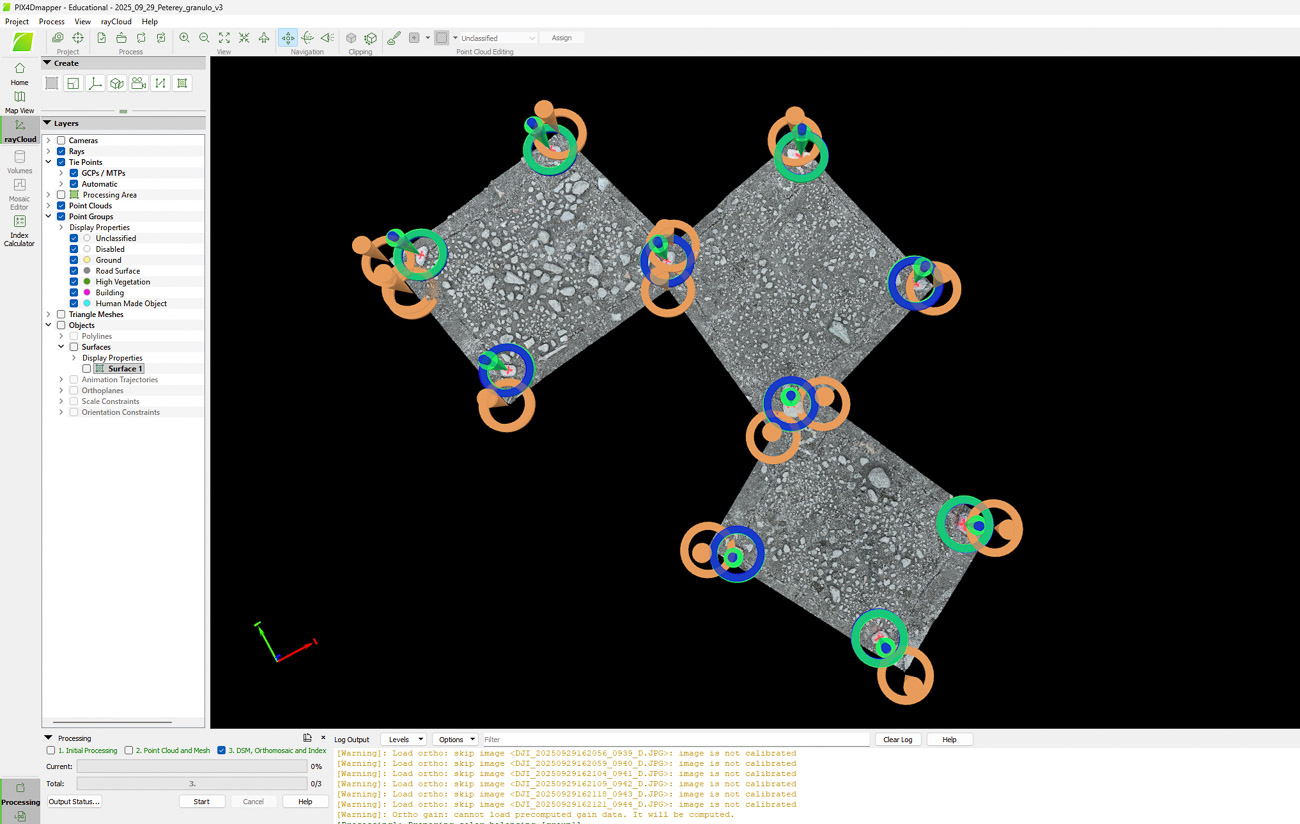Open Volumes view in sidebar
The height and width of the screenshot is (824, 1300).
(19, 163)
